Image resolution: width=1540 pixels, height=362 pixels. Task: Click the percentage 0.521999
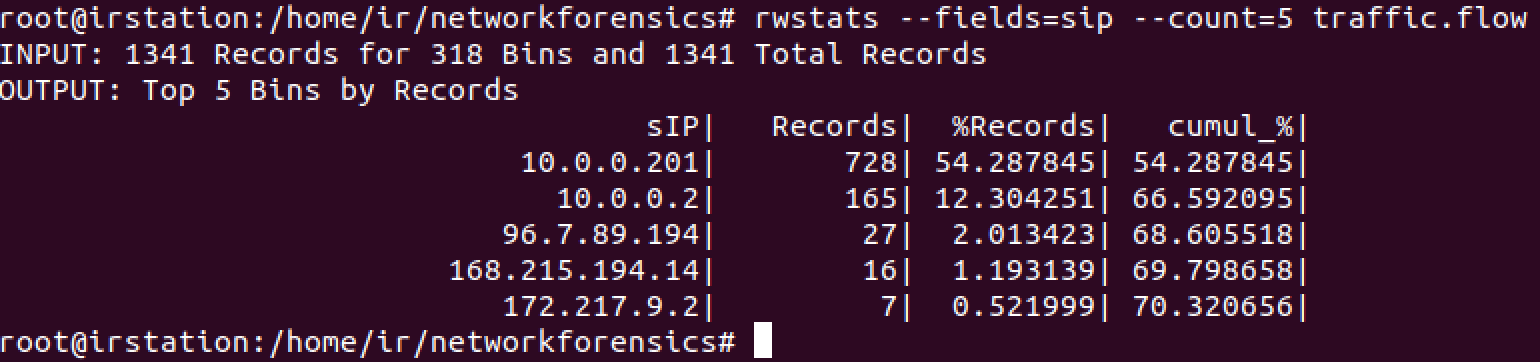pyautogui.click(x=1023, y=307)
